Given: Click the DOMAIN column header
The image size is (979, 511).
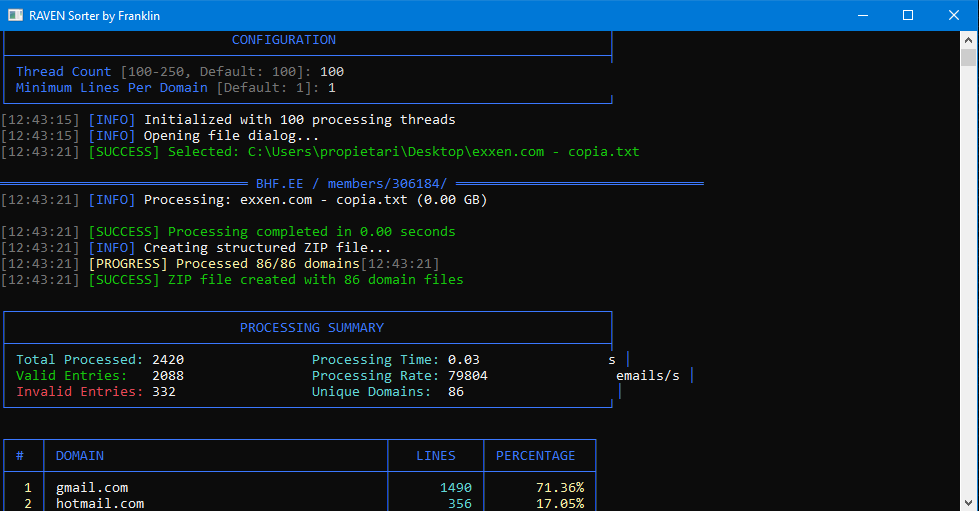Looking at the screenshot, I should coord(80,456).
